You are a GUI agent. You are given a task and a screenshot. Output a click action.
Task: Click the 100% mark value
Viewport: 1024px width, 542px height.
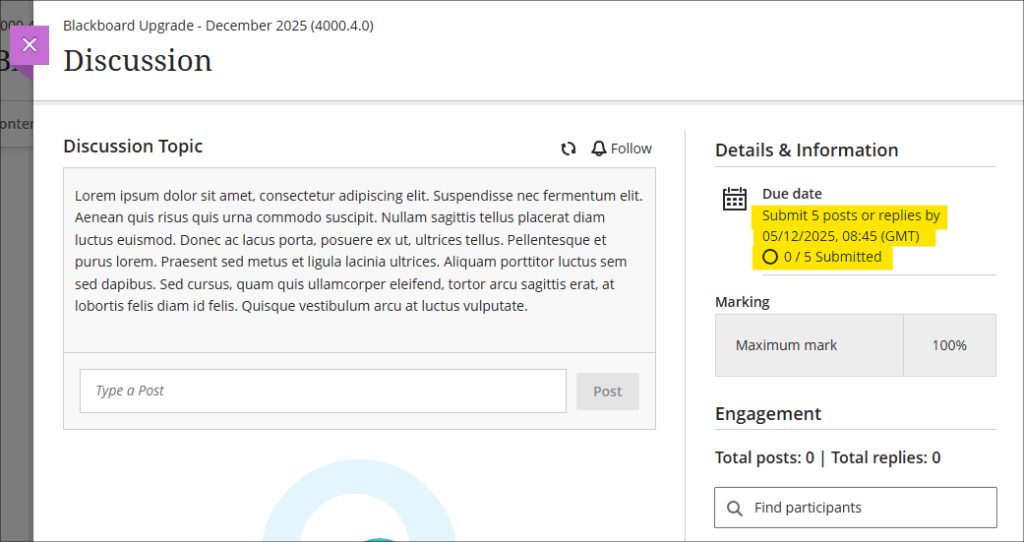coord(949,345)
